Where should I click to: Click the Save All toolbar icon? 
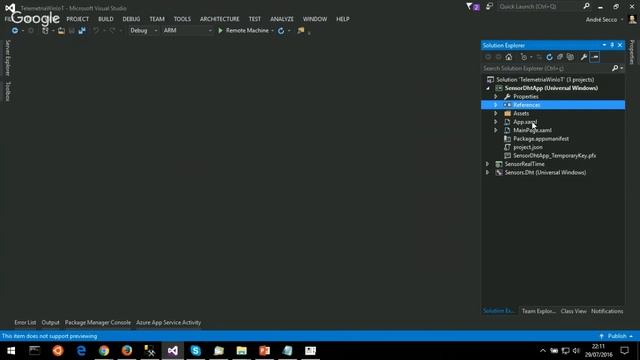tap(82, 31)
